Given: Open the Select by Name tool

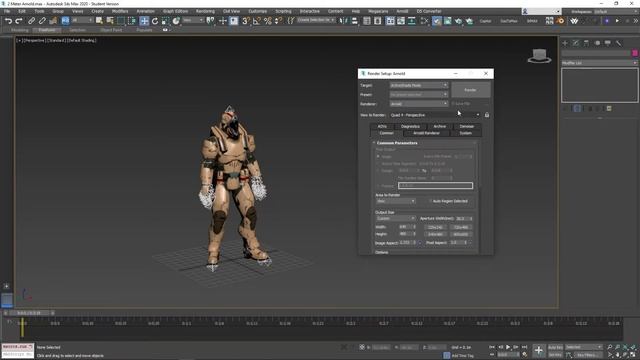Looking at the screenshot, I should click(x=110, y=21).
